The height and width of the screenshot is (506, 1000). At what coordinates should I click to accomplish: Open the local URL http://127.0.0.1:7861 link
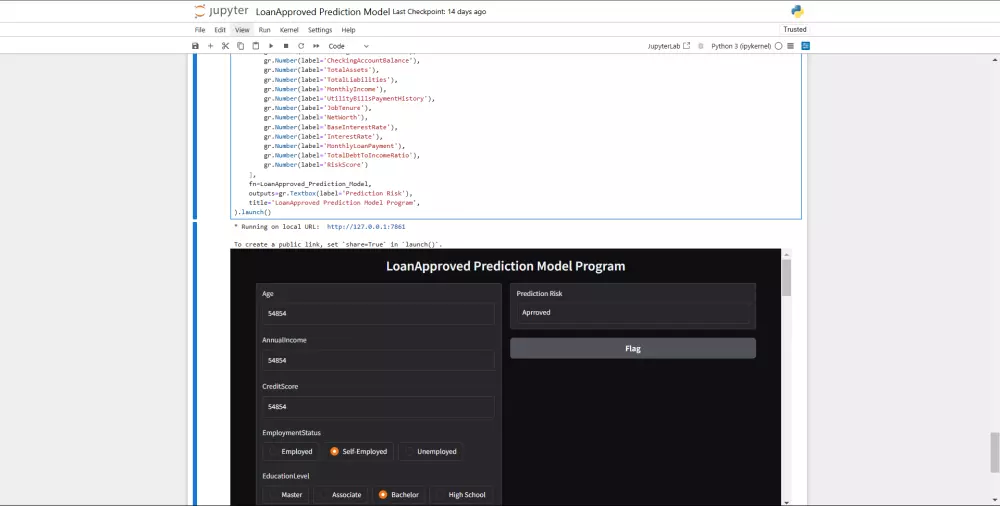[366, 227]
